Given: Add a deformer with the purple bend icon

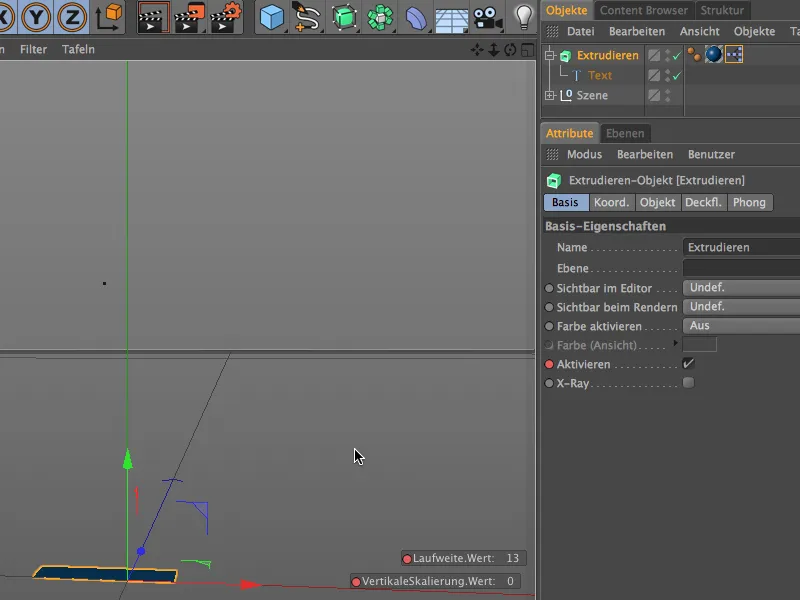Looking at the screenshot, I should [416, 18].
